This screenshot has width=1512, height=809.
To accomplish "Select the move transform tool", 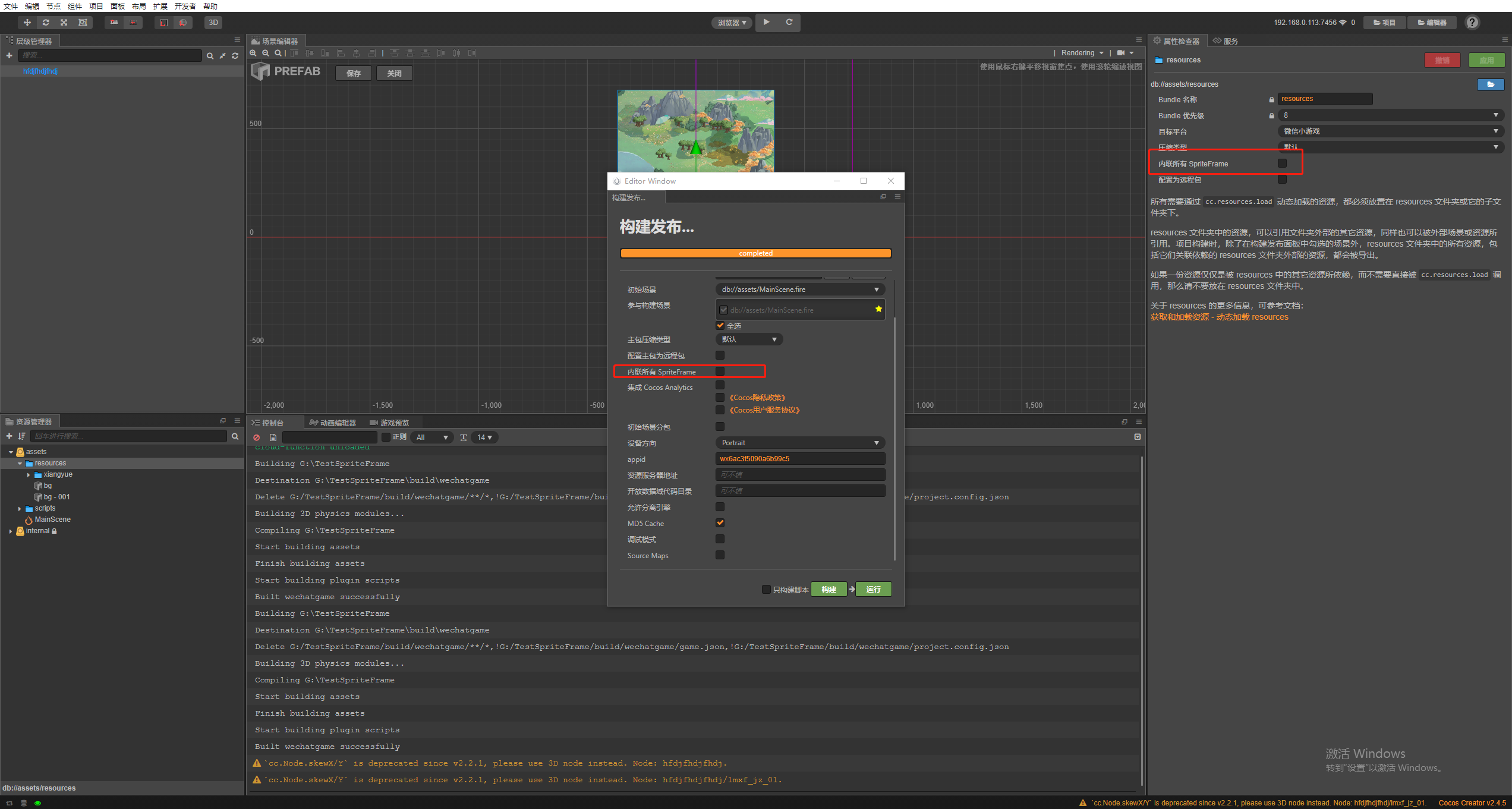I will 27,23.
